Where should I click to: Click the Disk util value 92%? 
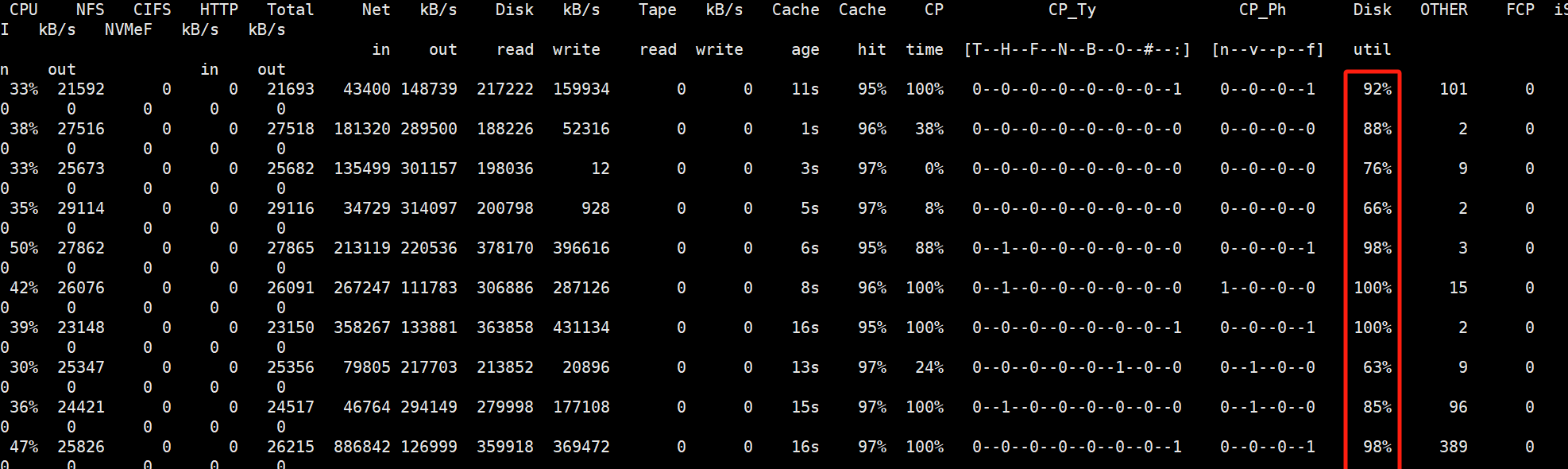(1377, 89)
